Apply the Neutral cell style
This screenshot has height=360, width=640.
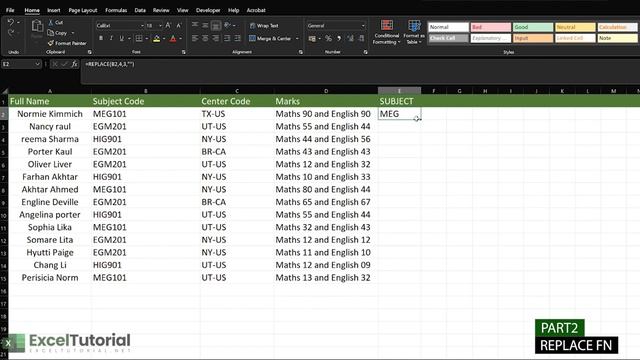tap(576, 27)
